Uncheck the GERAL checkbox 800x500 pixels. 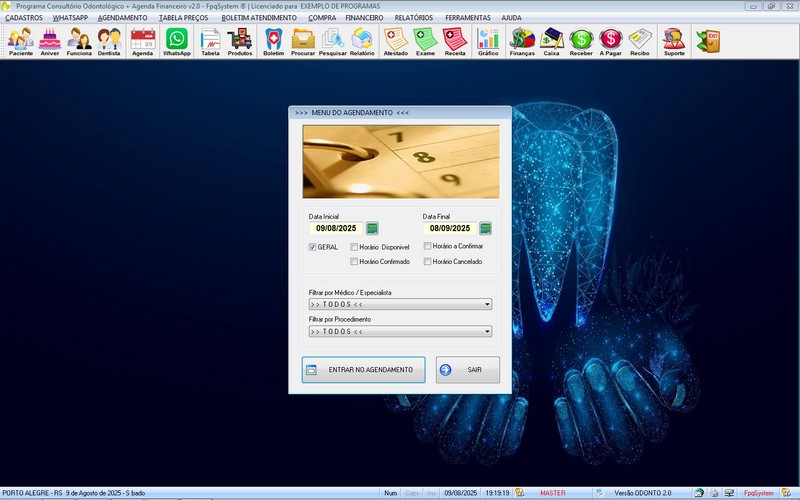click(x=313, y=246)
